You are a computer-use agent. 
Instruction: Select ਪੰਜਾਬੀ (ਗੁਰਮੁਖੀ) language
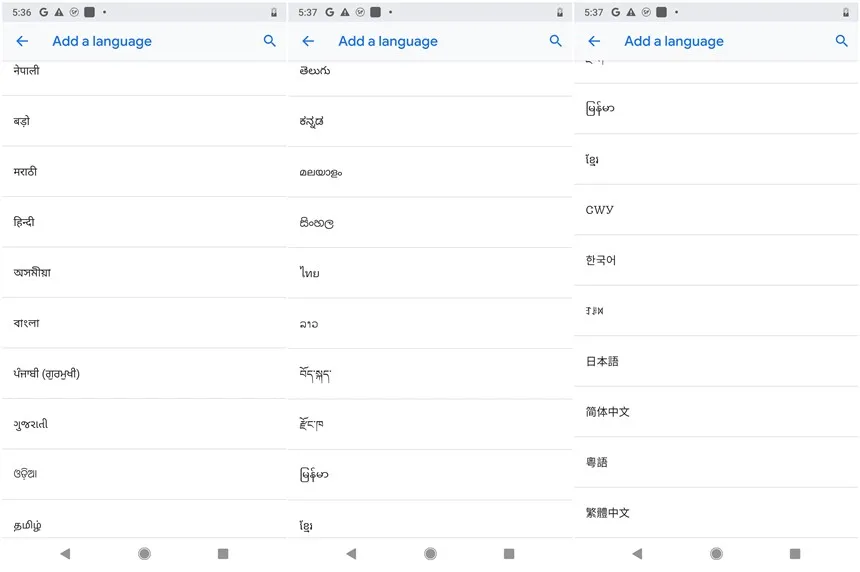pyautogui.click(x=144, y=373)
